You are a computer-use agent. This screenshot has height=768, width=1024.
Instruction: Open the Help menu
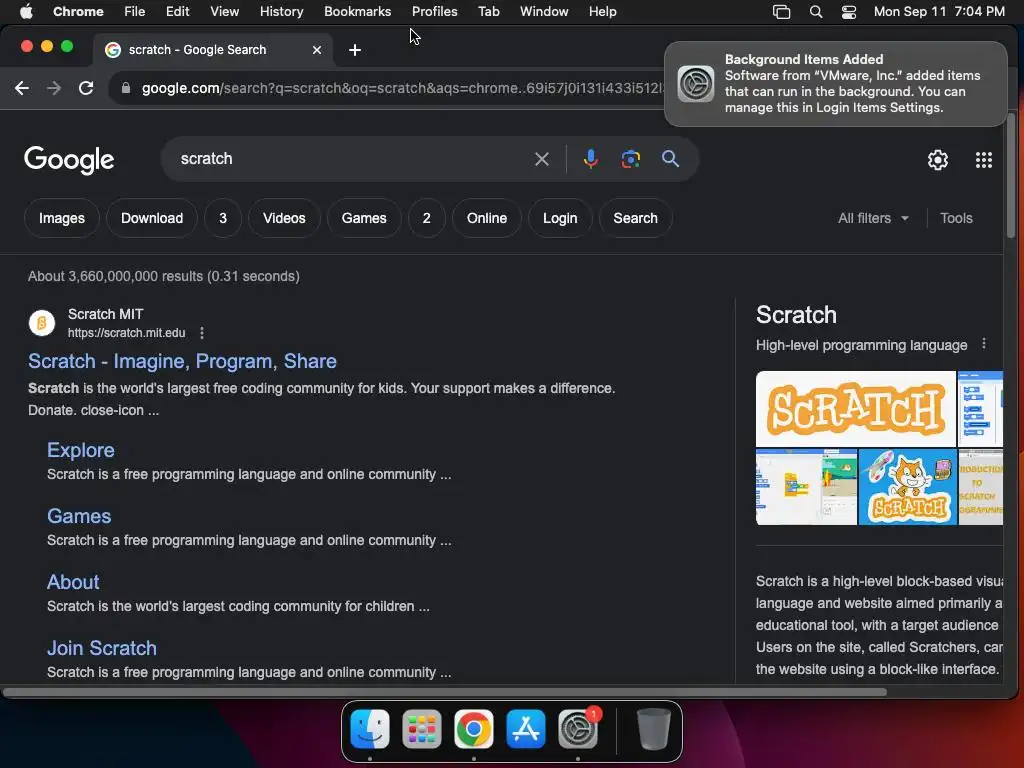point(602,11)
